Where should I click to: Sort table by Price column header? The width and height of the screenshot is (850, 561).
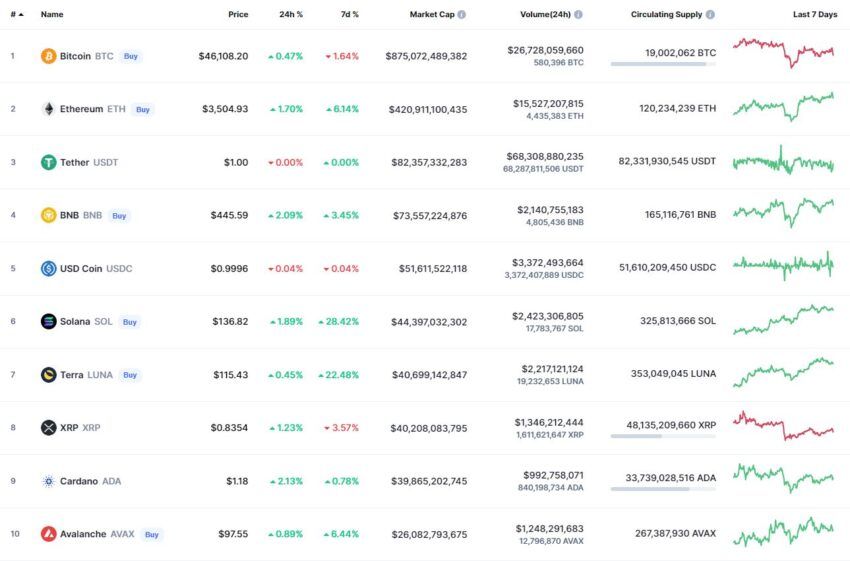tap(238, 15)
